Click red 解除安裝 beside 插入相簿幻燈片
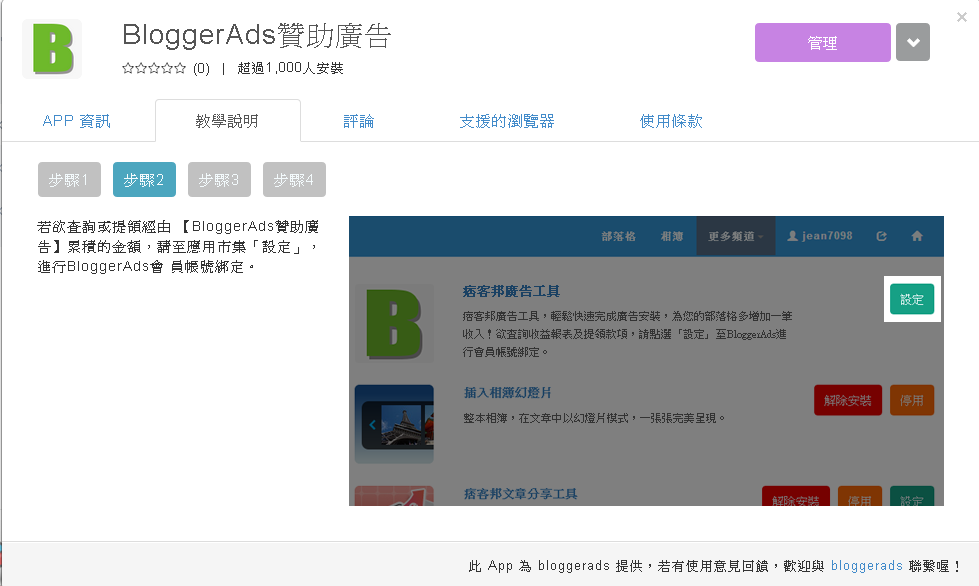This screenshot has width=979, height=586. [847, 400]
